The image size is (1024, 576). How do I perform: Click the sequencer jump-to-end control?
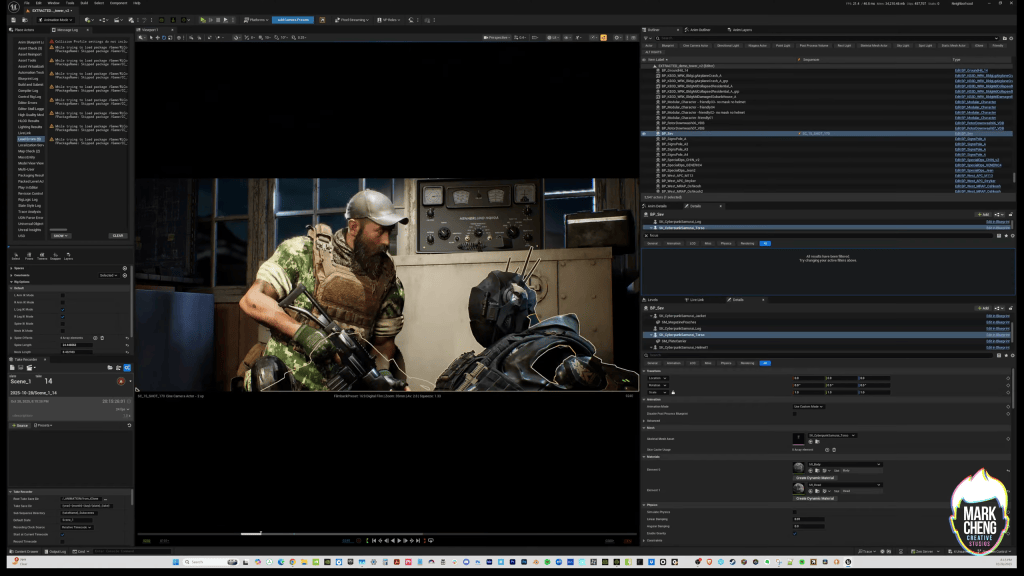(418, 541)
